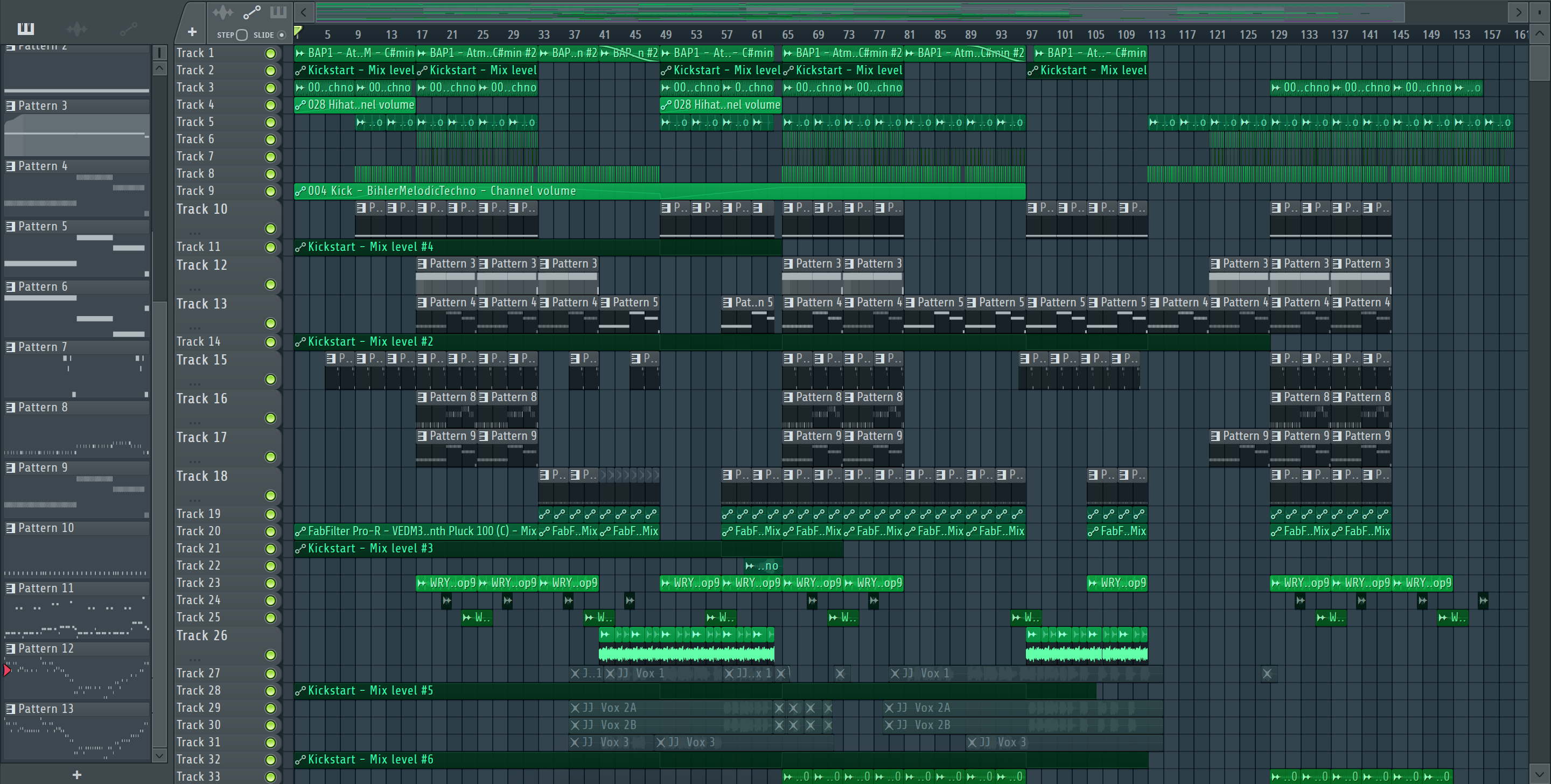
Task: Select Pattern 8 in the picker list
Action: [x=76, y=408]
